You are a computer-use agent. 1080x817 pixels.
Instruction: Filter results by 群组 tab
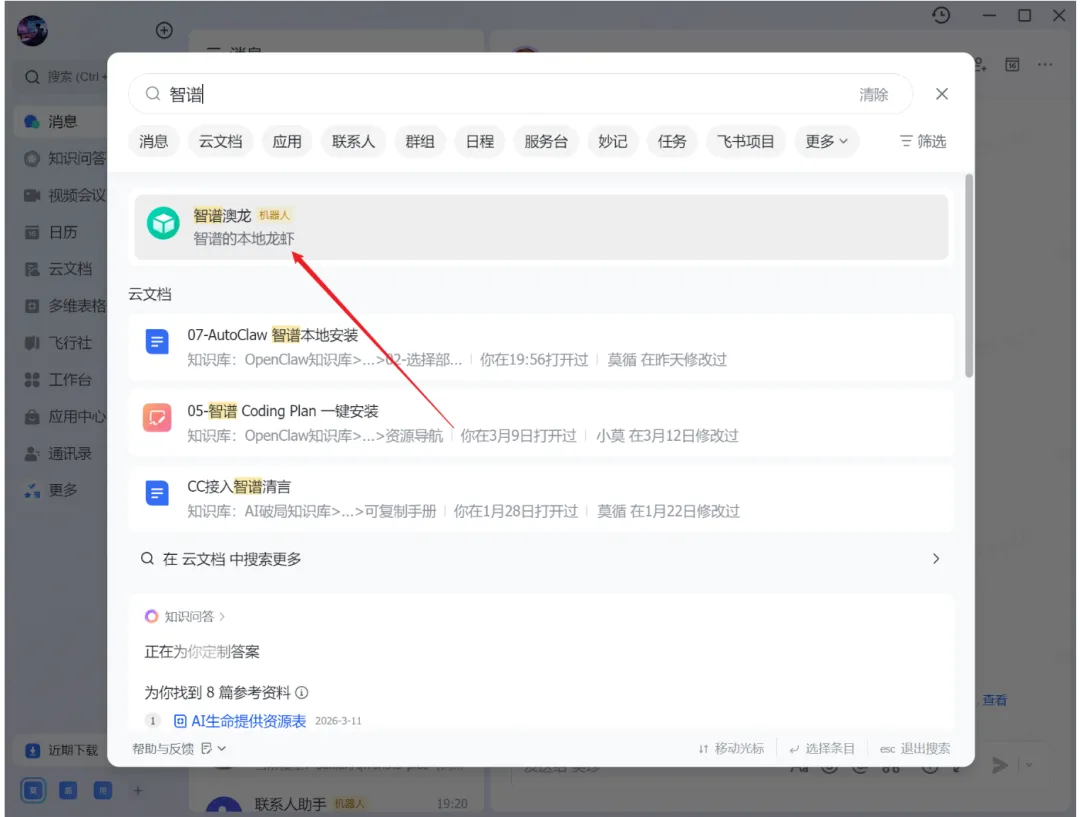tap(419, 141)
